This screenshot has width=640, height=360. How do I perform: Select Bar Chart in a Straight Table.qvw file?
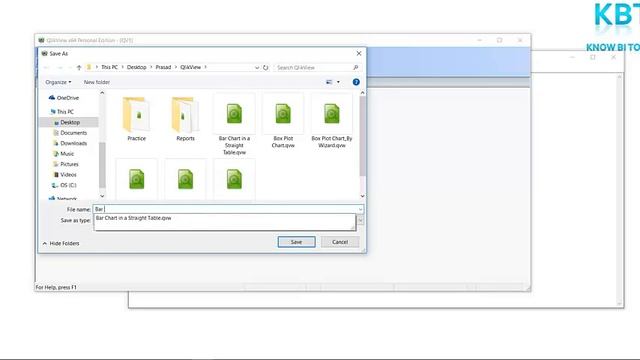click(234, 124)
